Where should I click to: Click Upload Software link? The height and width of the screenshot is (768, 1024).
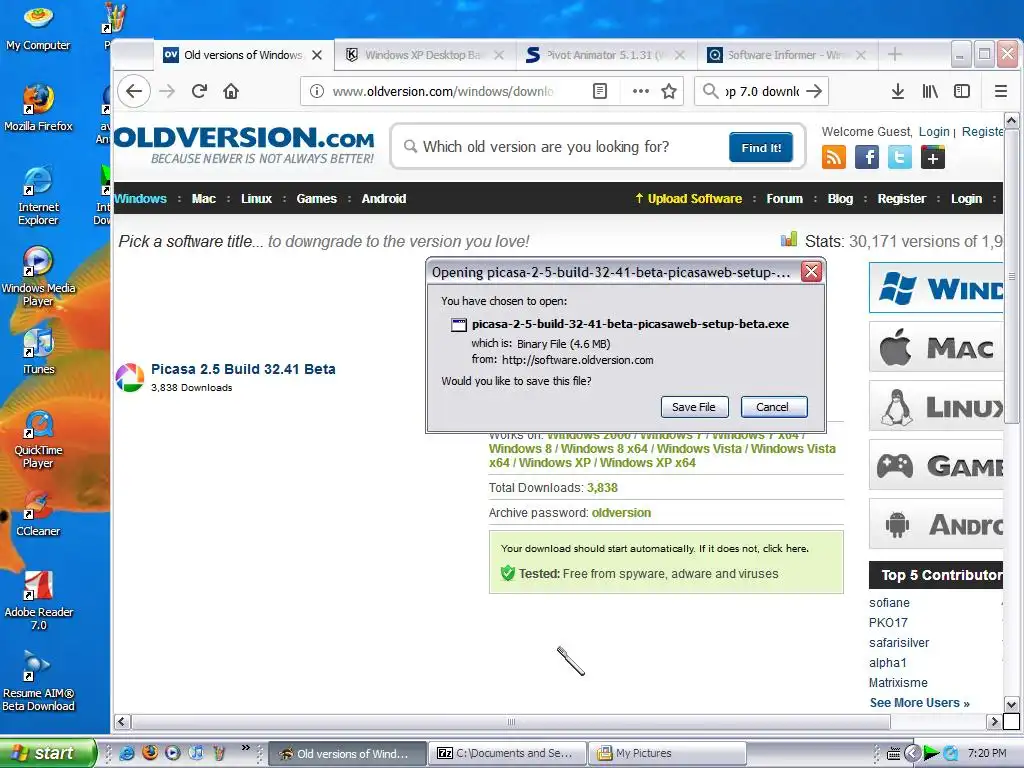[x=688, y=199]
